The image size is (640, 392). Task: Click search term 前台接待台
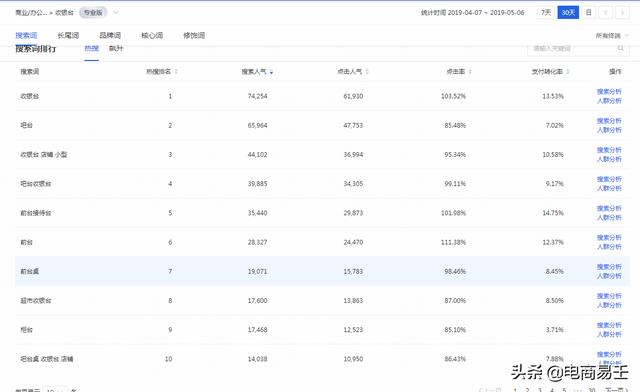36,213
